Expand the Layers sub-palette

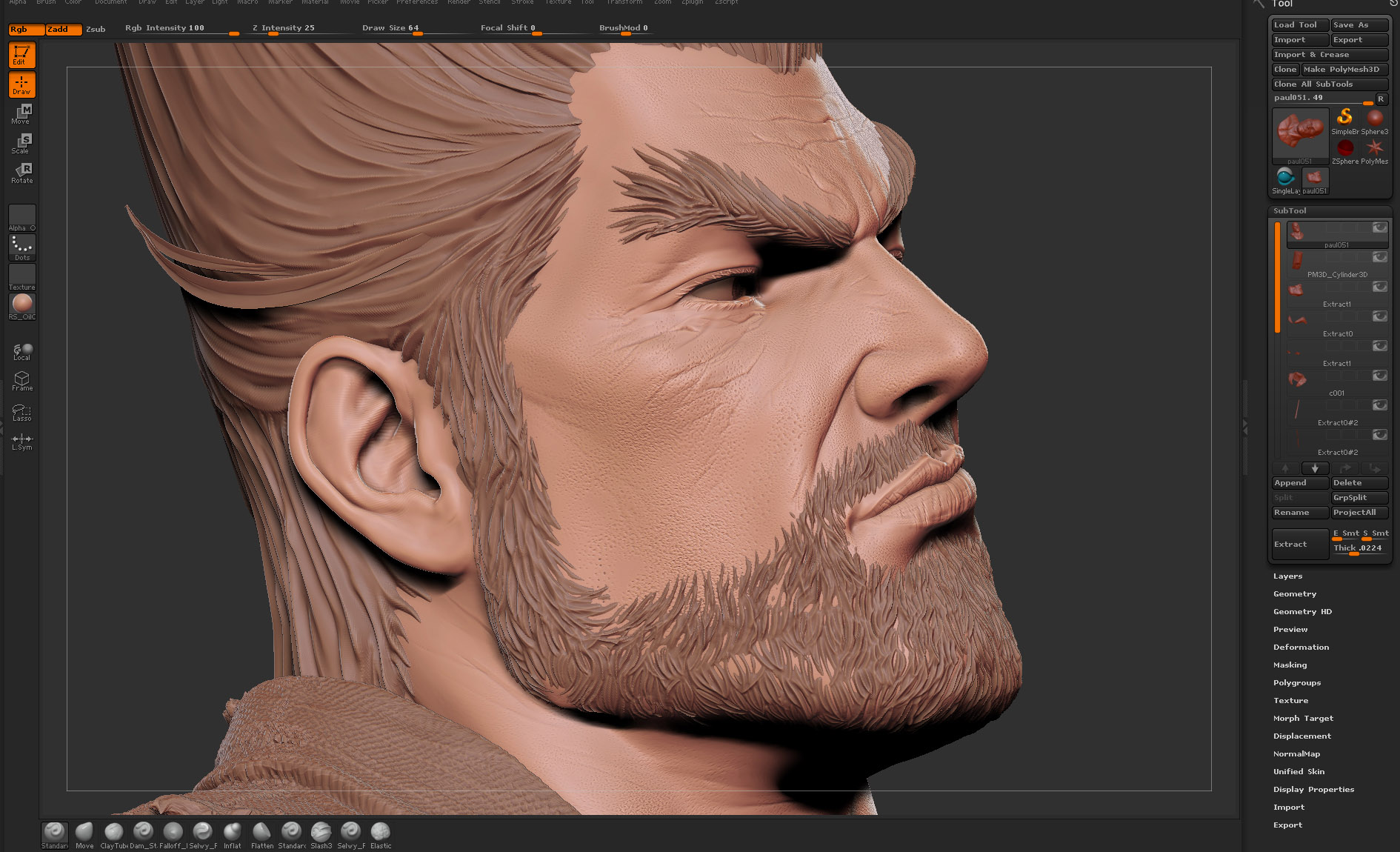(x=1287, y=576)
